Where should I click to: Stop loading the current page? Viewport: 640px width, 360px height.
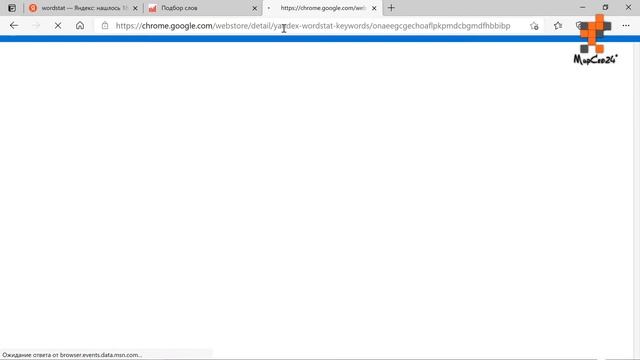coord(58,26)
